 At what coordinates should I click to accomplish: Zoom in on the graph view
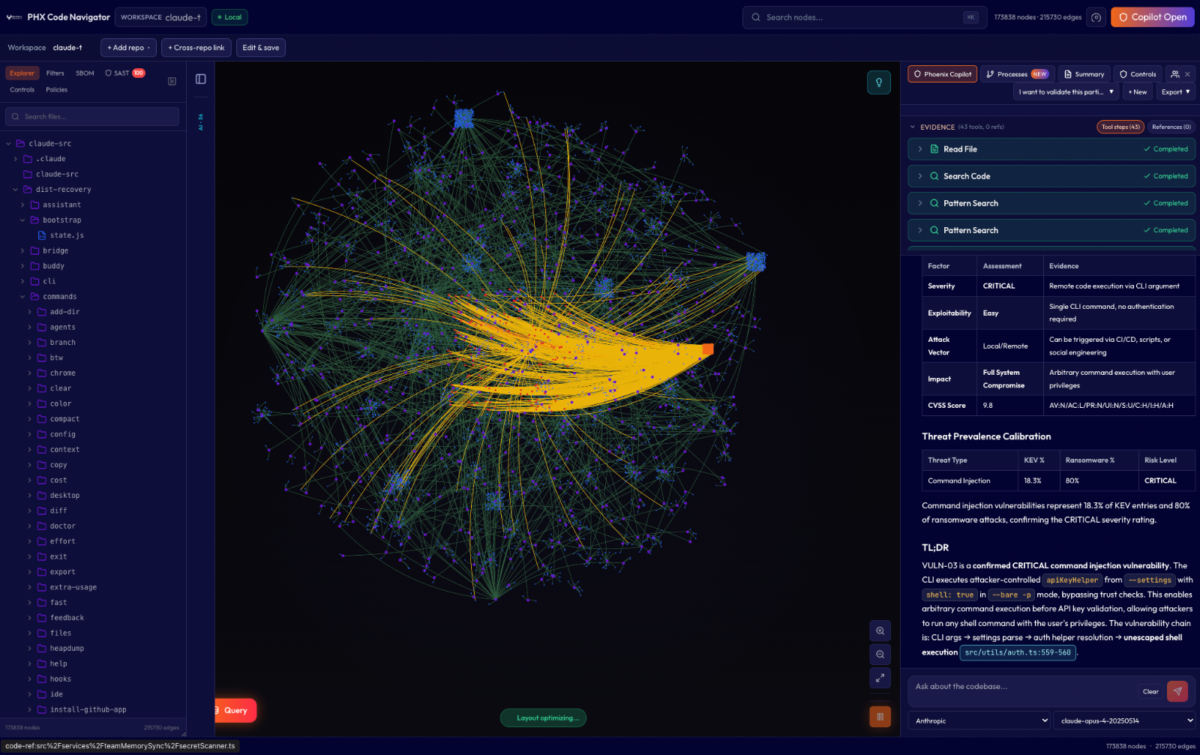pos(880,631)
